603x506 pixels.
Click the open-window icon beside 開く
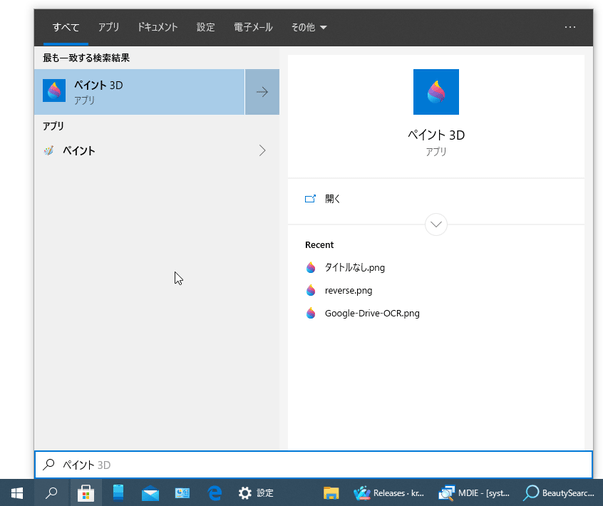[310, 199]
